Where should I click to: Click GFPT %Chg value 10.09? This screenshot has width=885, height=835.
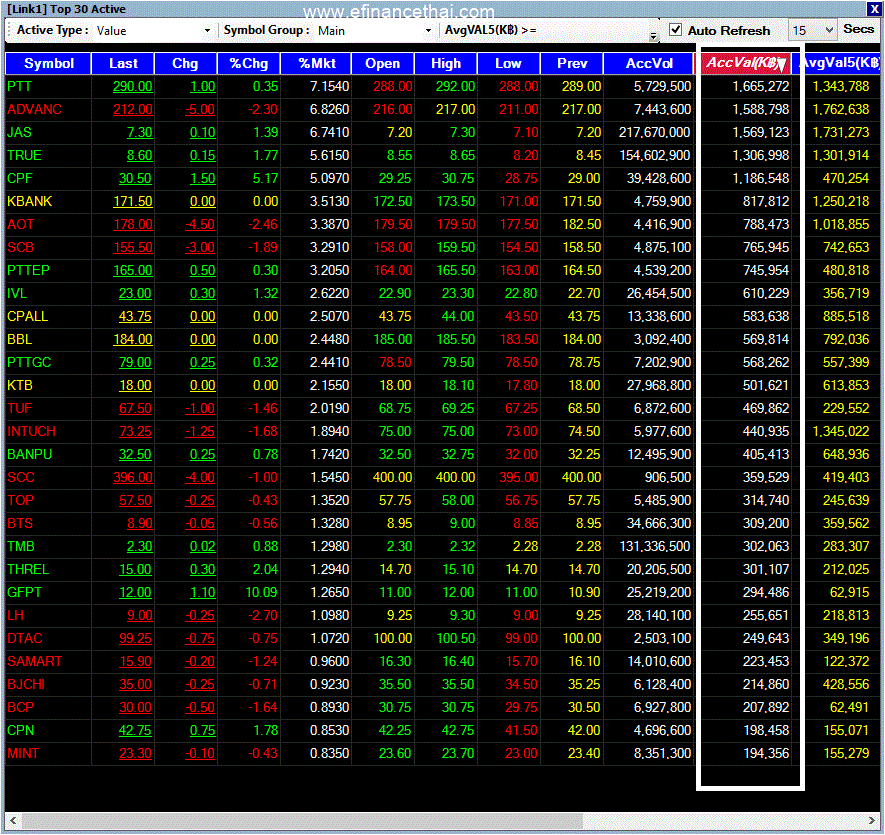[x=262, y=593]
